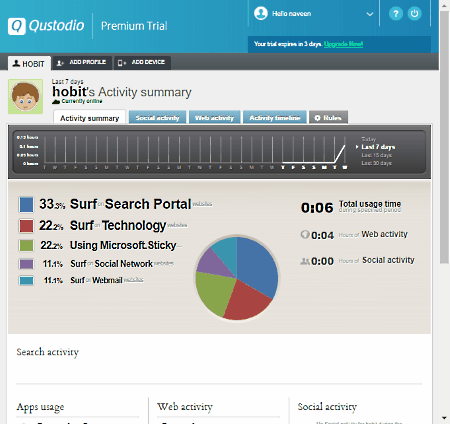This screenshot has height=424, width=450.
Task: Click the Add Profile button
Action: (x=82, y=63)
